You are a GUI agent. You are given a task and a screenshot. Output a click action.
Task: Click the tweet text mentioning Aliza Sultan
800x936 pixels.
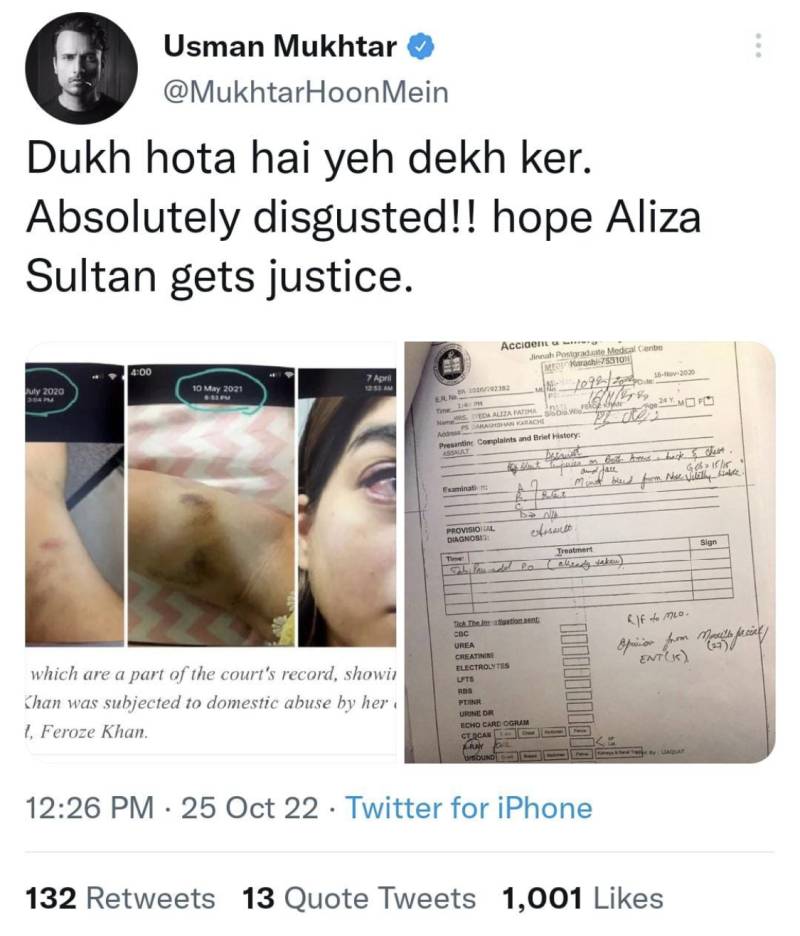[x=363, y=218]
